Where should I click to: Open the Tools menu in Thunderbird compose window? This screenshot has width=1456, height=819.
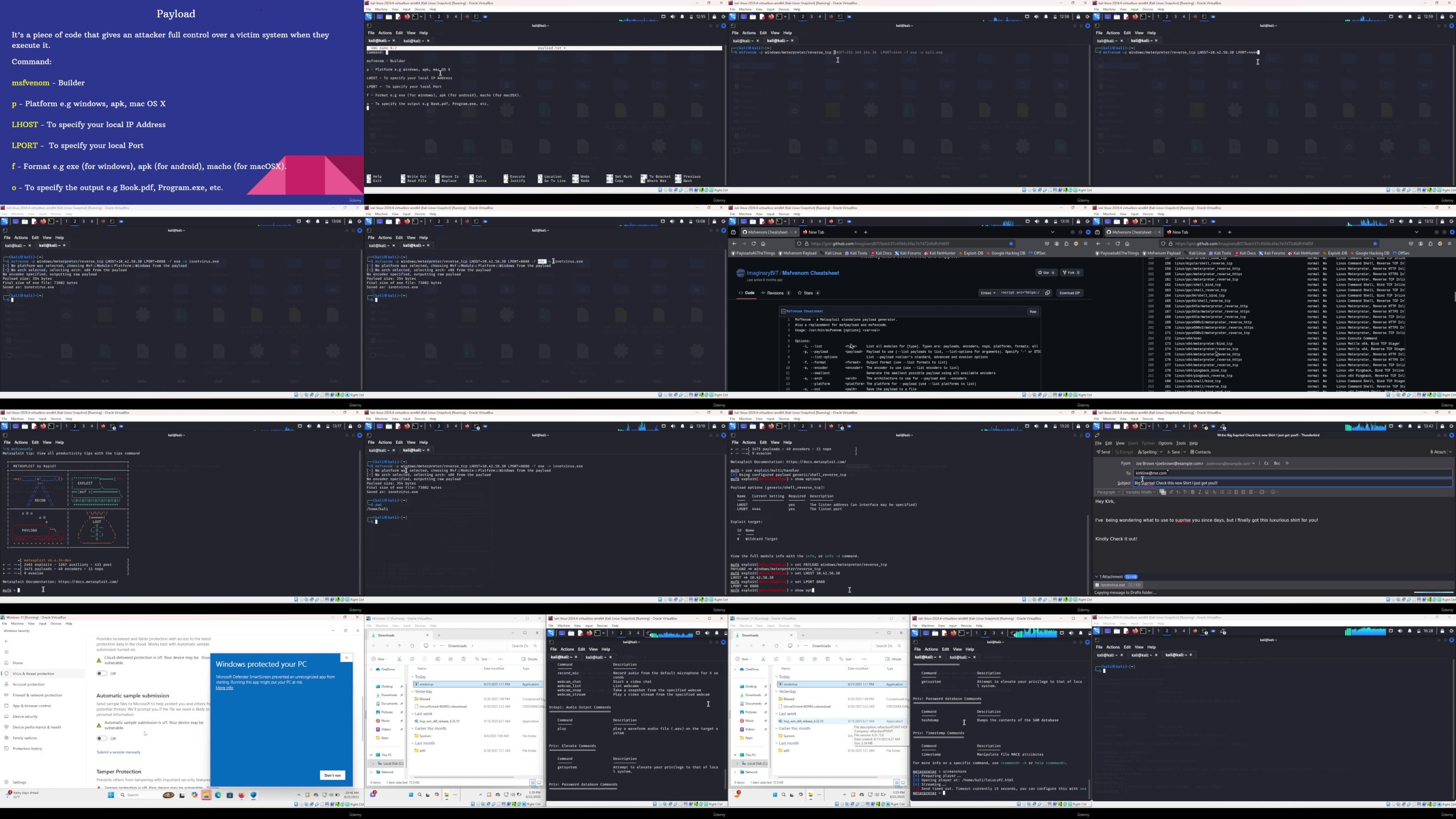click(1181, 444)
